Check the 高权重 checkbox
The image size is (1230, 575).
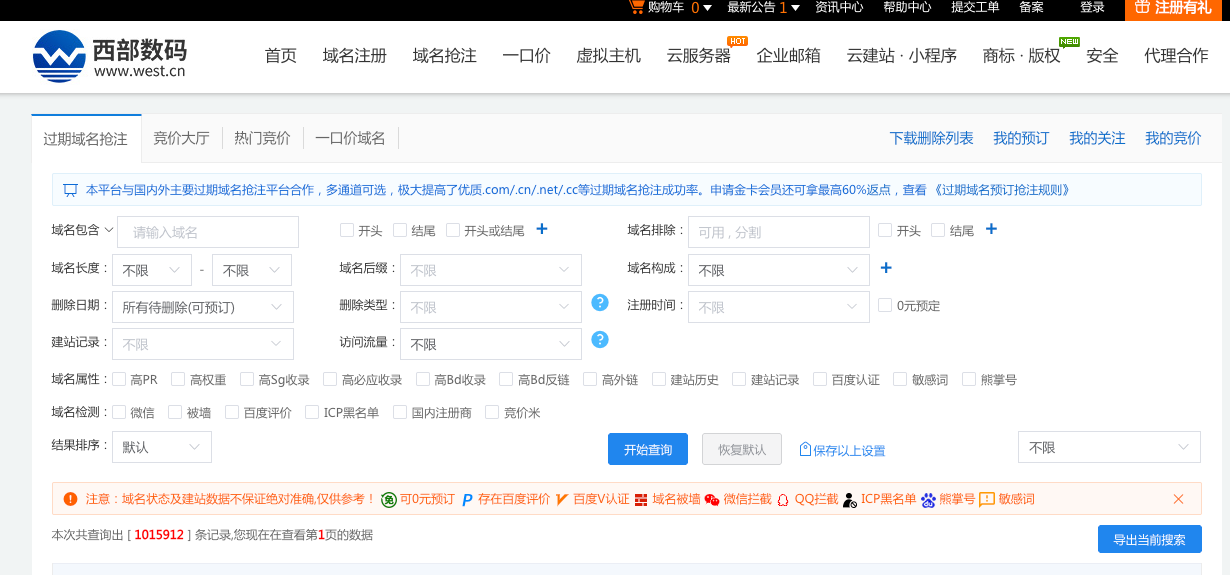tap(178, 379)
